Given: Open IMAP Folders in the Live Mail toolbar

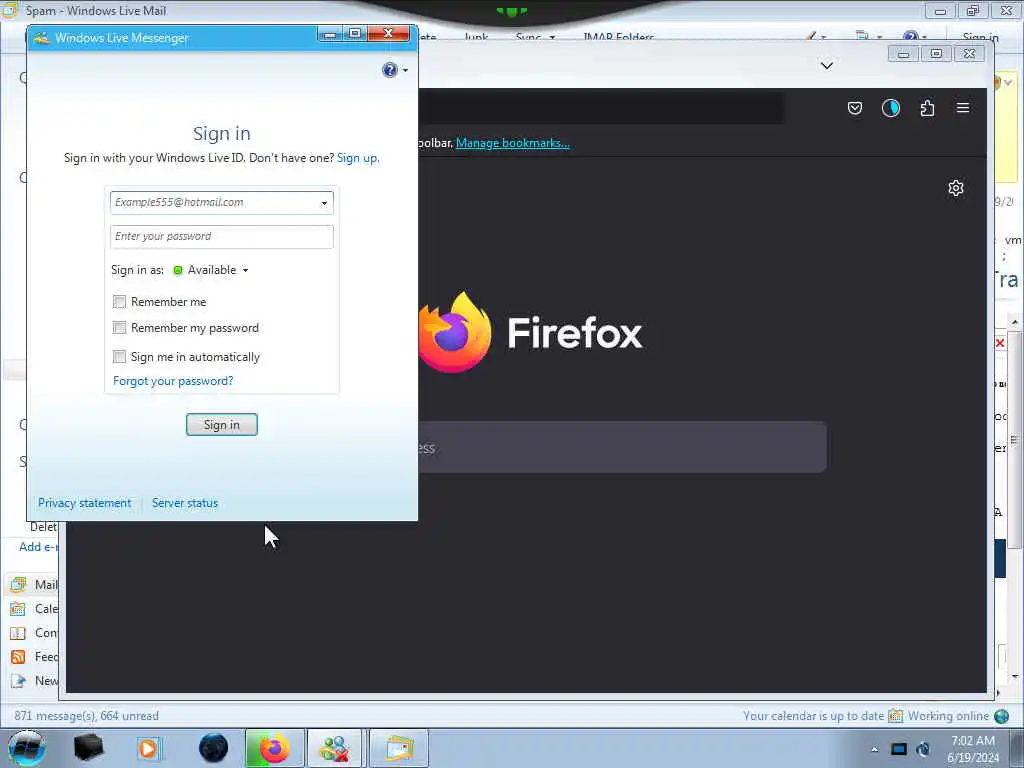Looking at the screenshot, I should pyautogui.click(x=618, y=38).
